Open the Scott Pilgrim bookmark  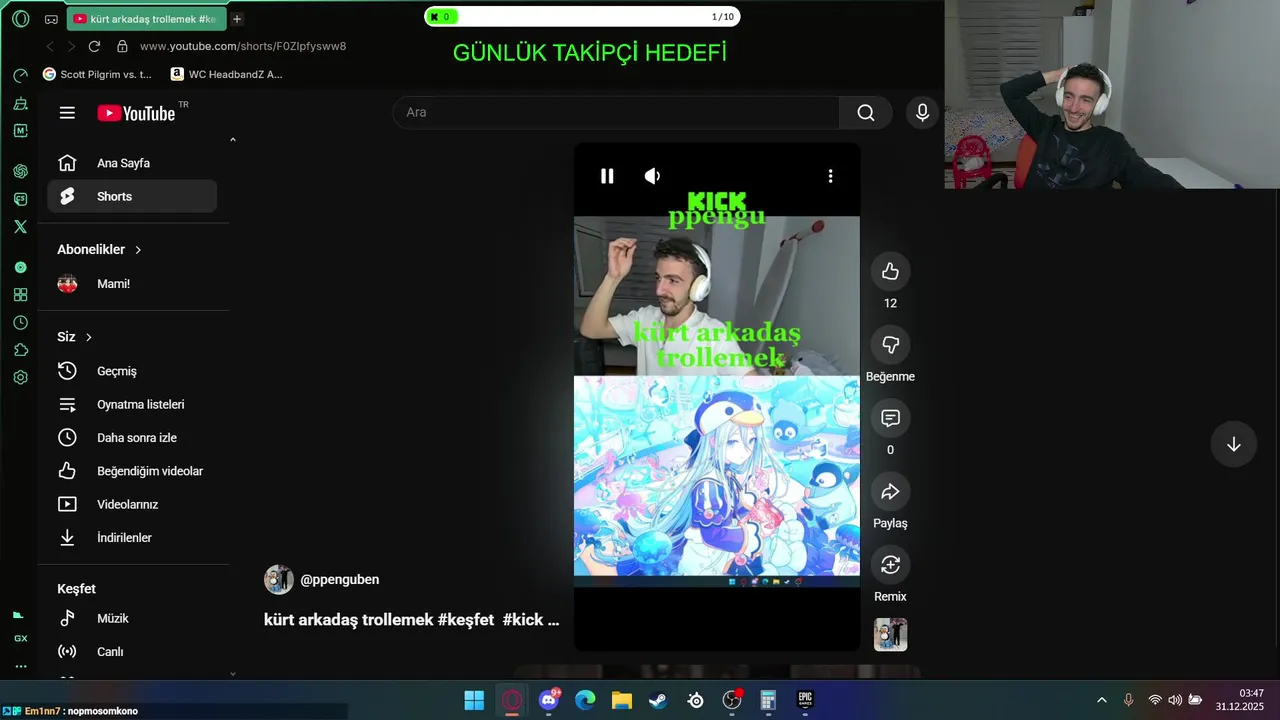[98, 74]
